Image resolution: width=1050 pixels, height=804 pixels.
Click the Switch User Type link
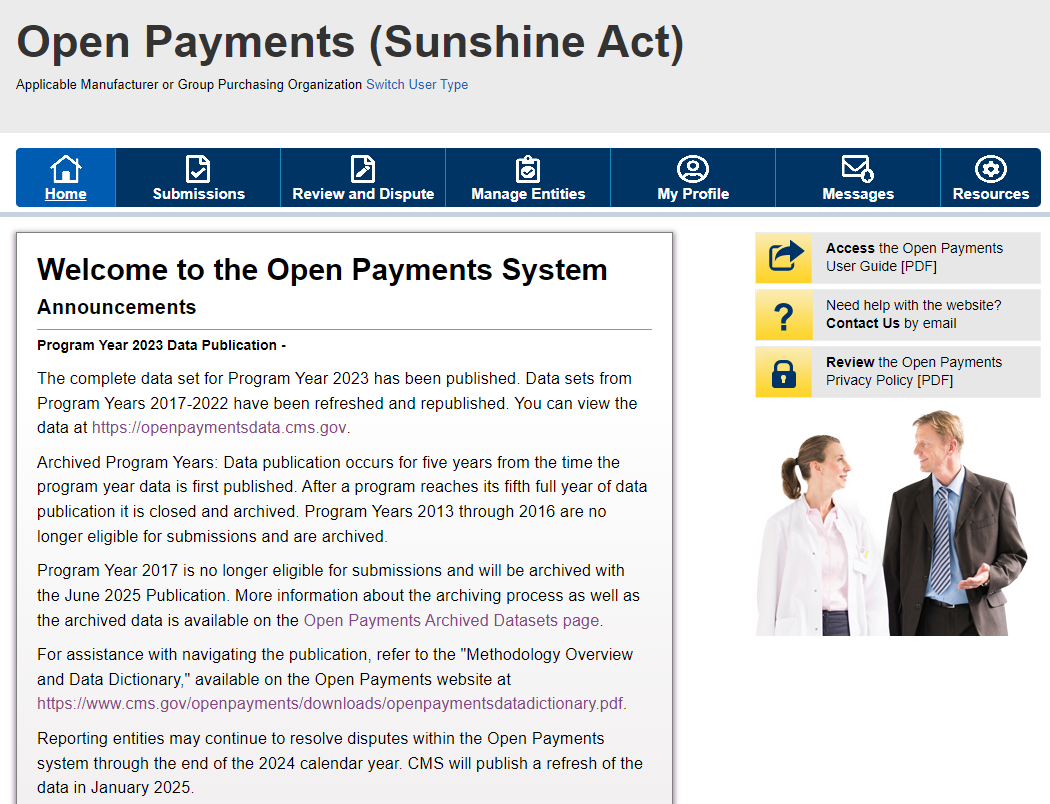click(417, 85)
